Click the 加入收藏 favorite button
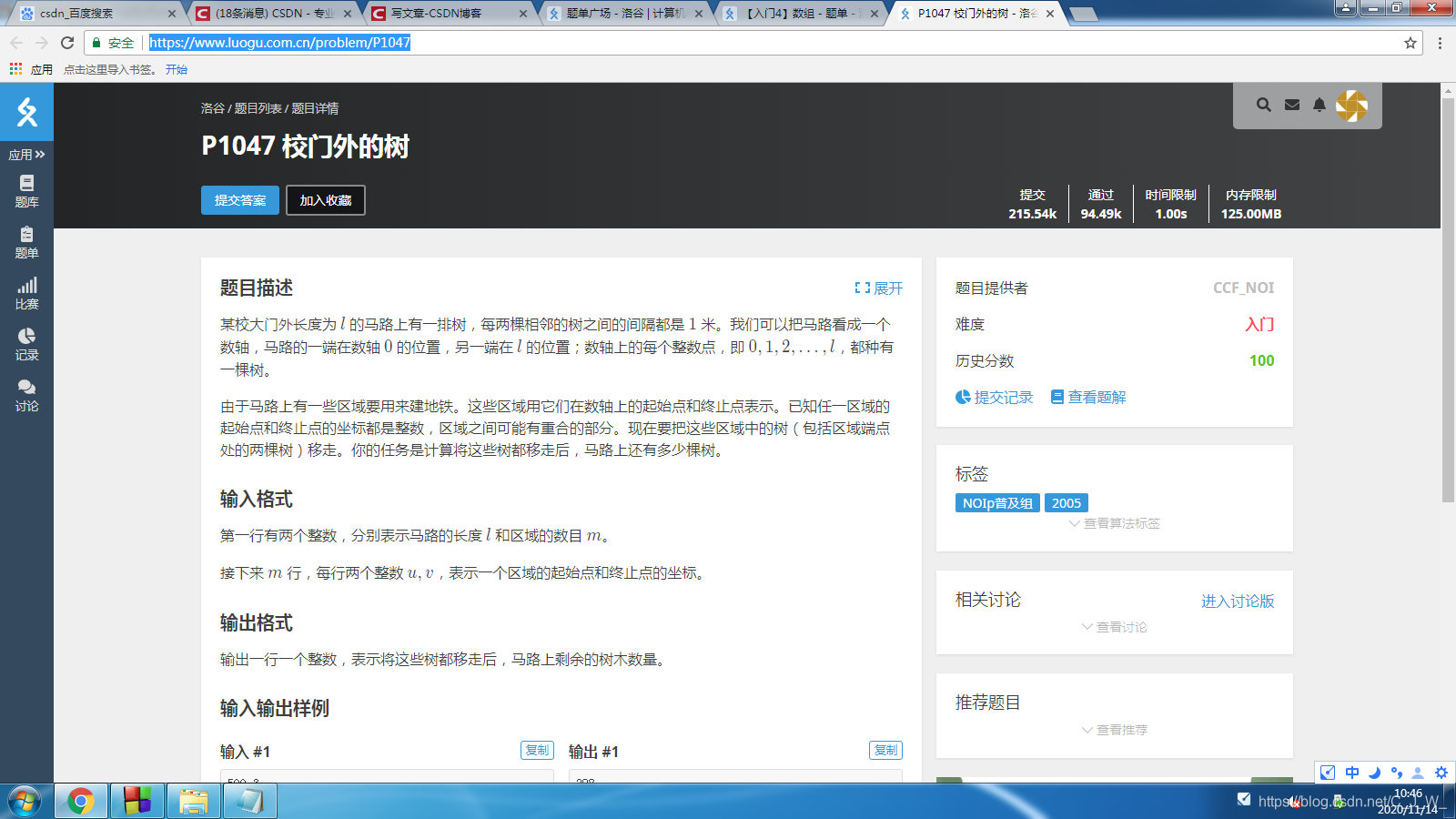 (326, 200)
